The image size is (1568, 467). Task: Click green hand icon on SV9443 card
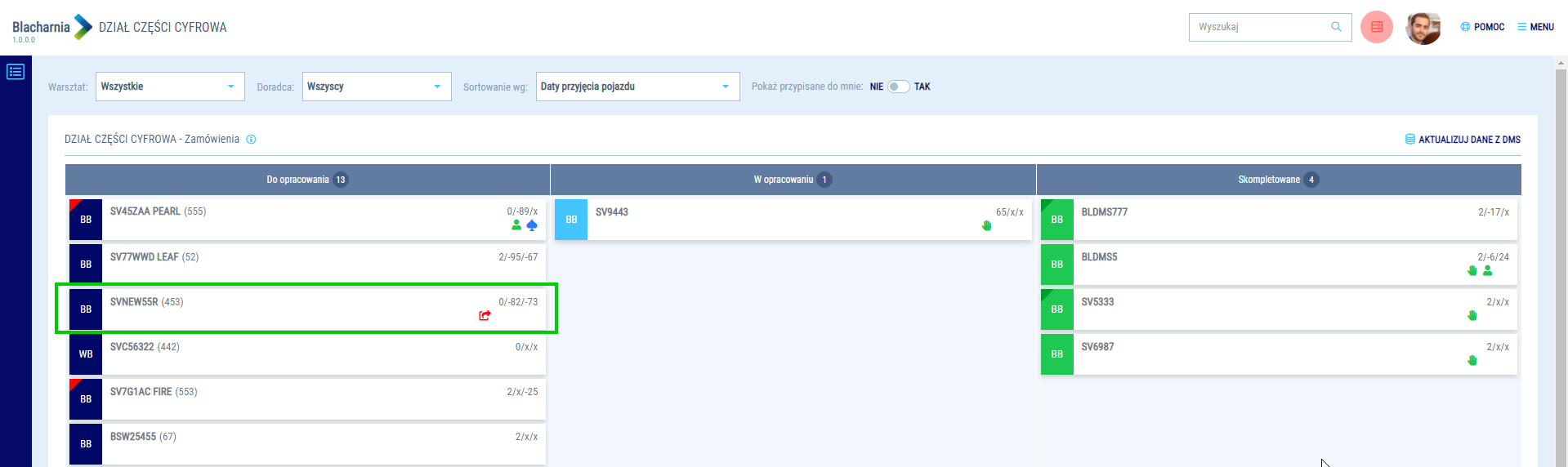986,225
